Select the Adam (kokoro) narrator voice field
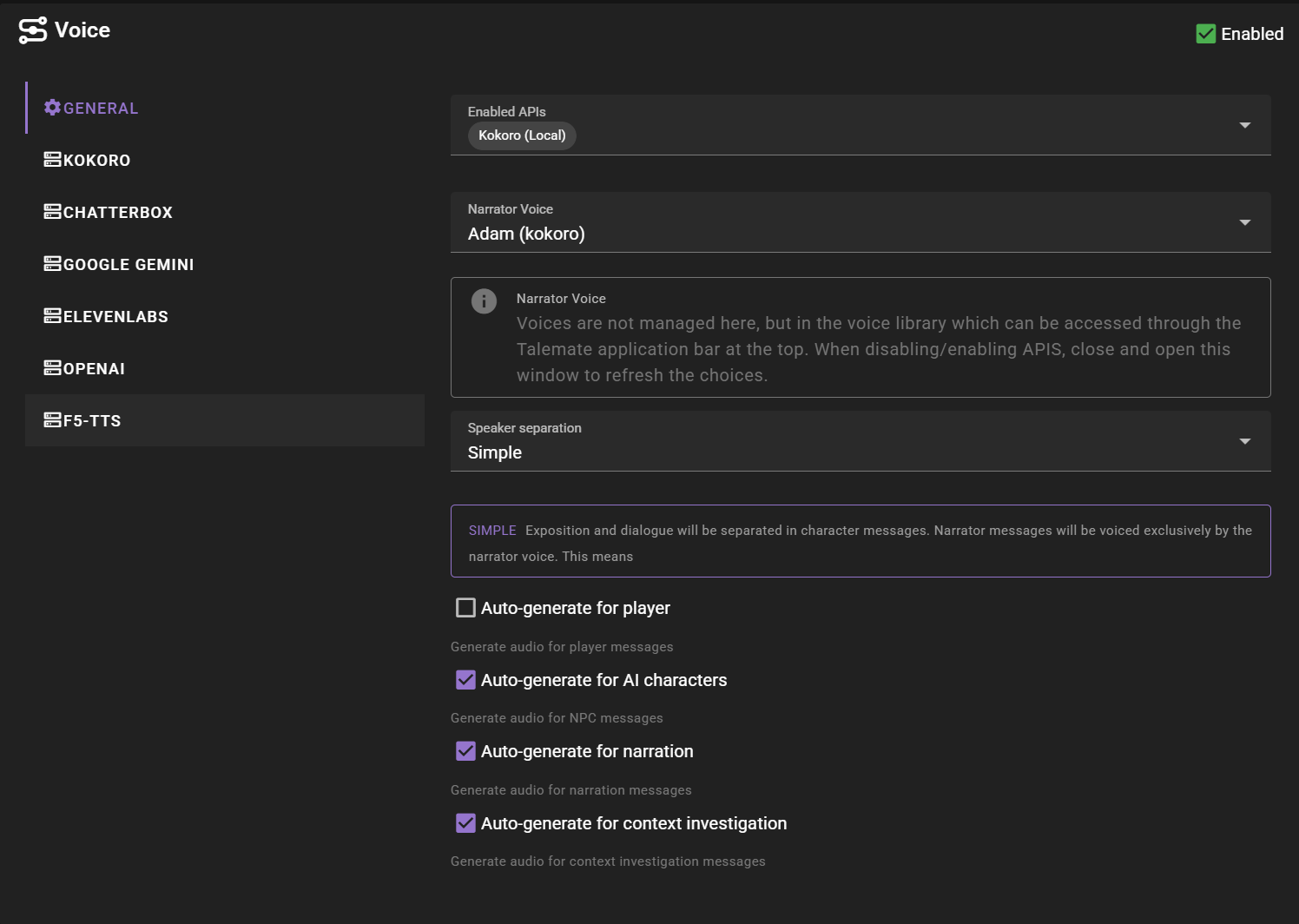This screenshot has height=924, width=1299. [861, 222]
